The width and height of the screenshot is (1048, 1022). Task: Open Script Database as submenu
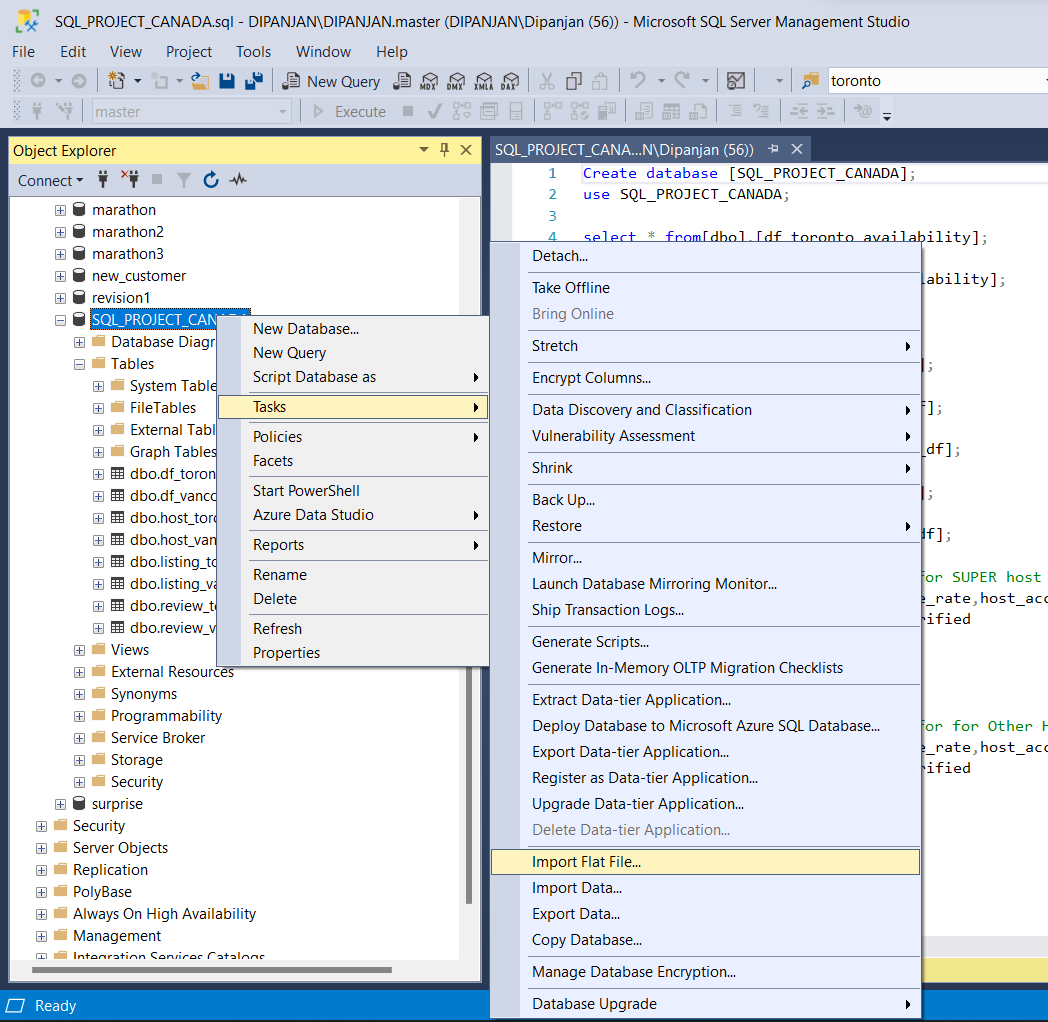point(353,377)
